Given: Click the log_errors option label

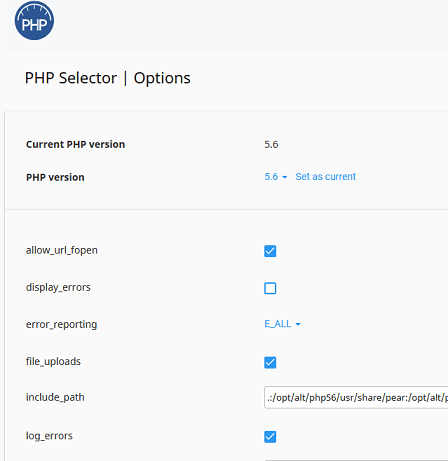Looking at the screenshot, I should point(49,436).
